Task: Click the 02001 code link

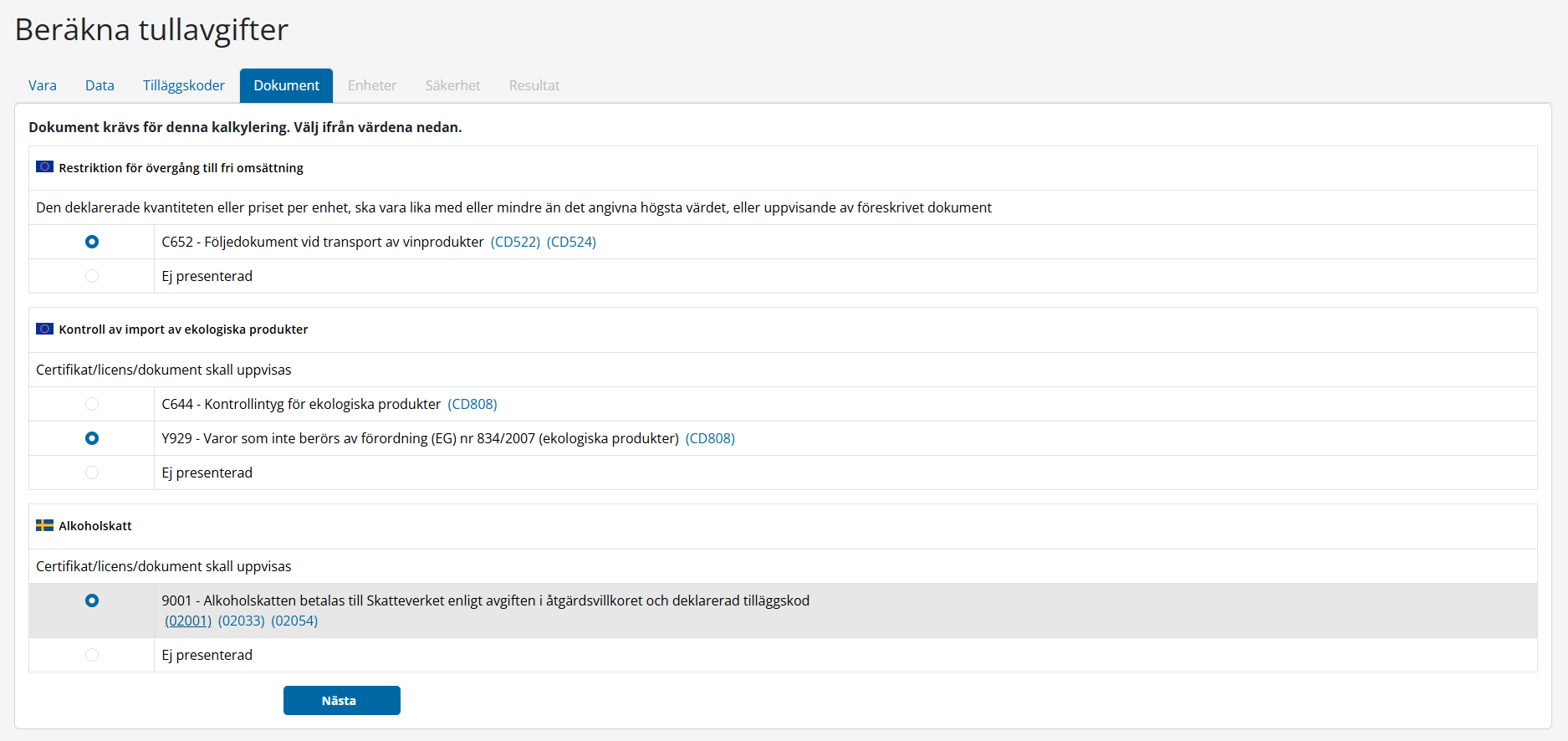Action: click(x=188, y=621)
